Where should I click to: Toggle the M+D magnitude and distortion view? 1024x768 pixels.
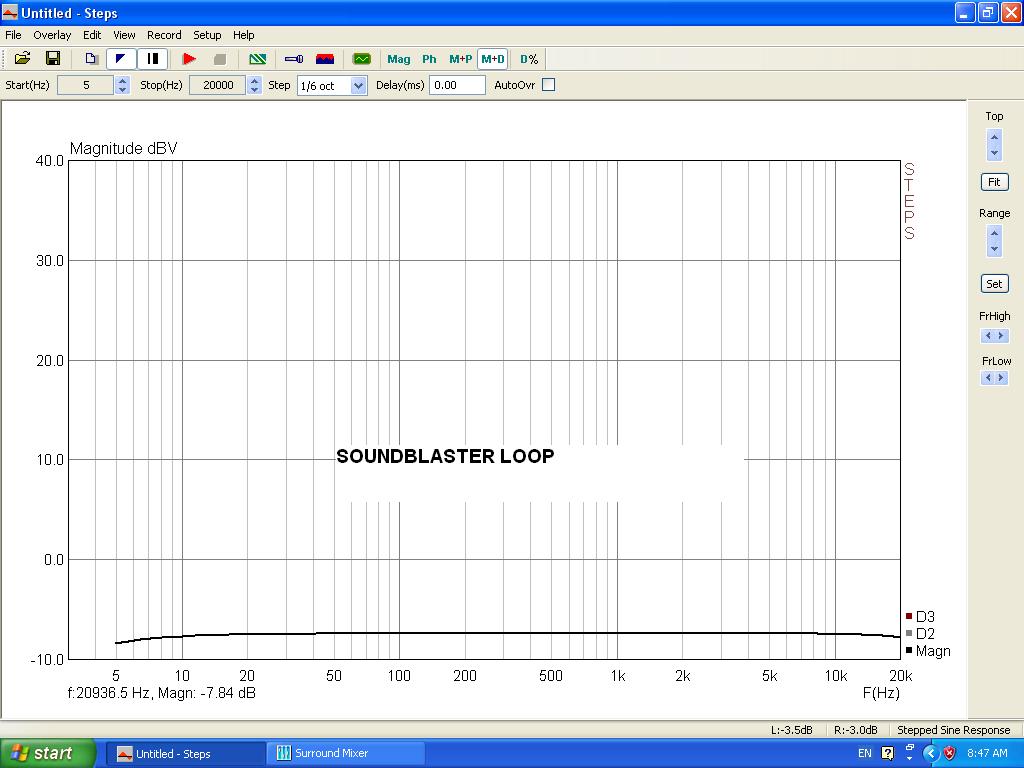[x=492, y=59]
